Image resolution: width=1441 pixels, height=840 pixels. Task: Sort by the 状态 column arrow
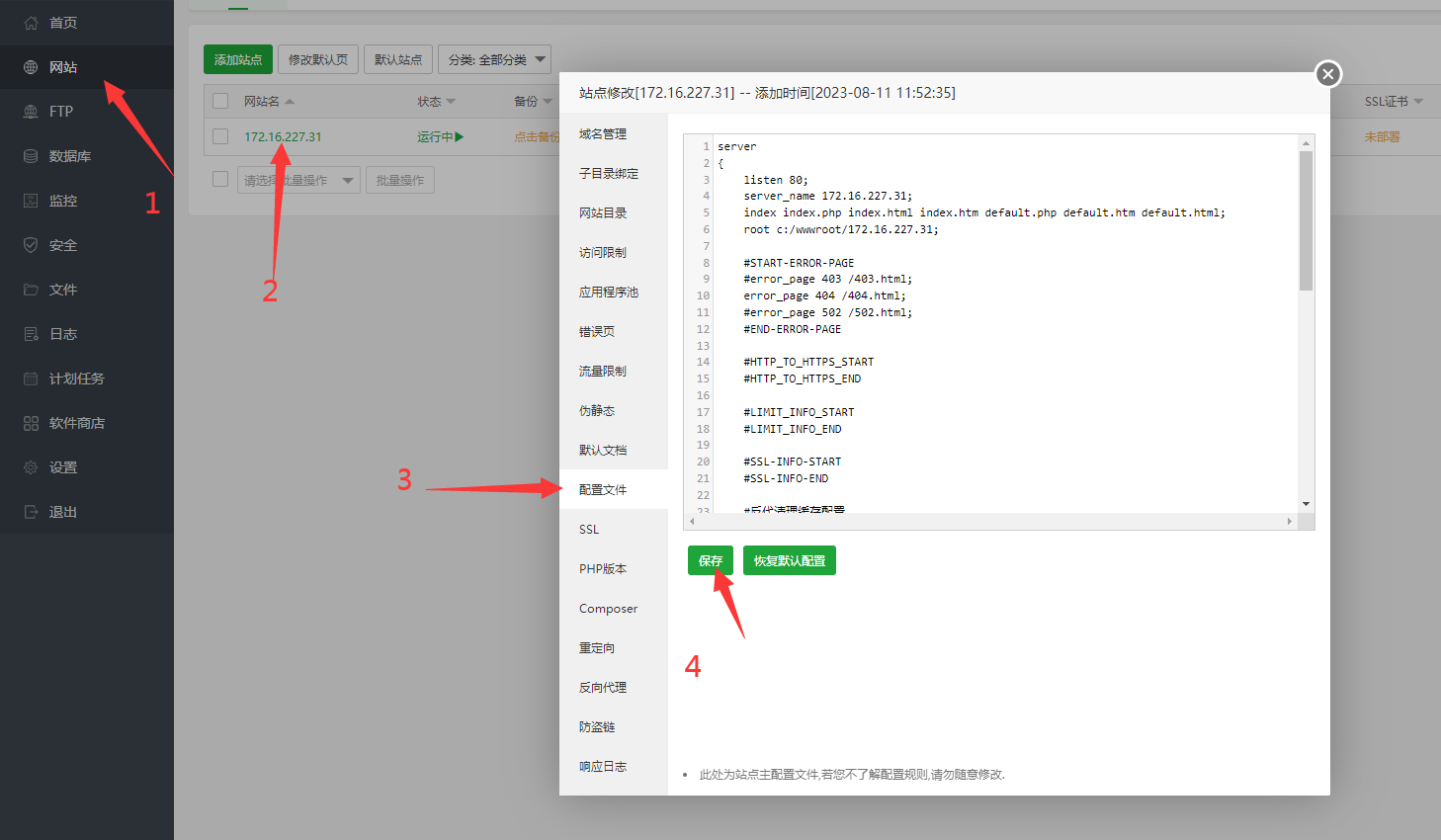451,102
